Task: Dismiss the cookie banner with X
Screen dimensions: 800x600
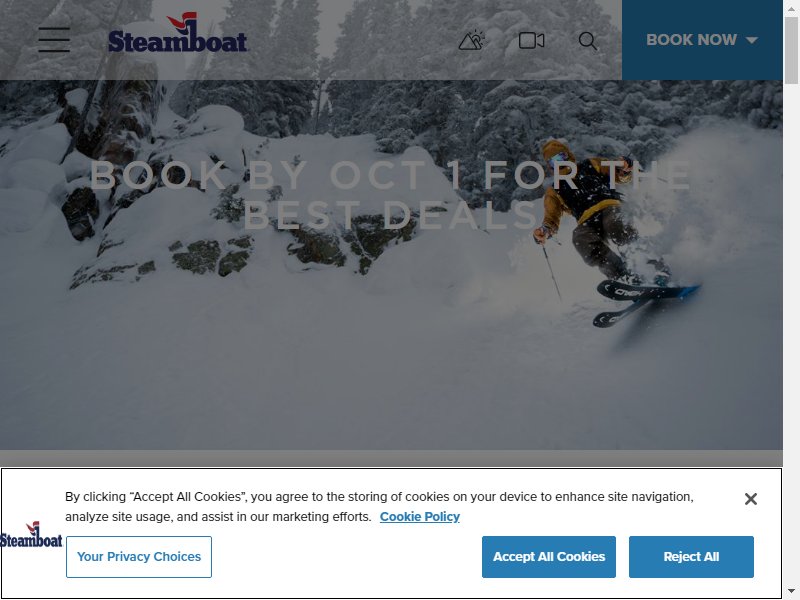Action: point(751,498)
